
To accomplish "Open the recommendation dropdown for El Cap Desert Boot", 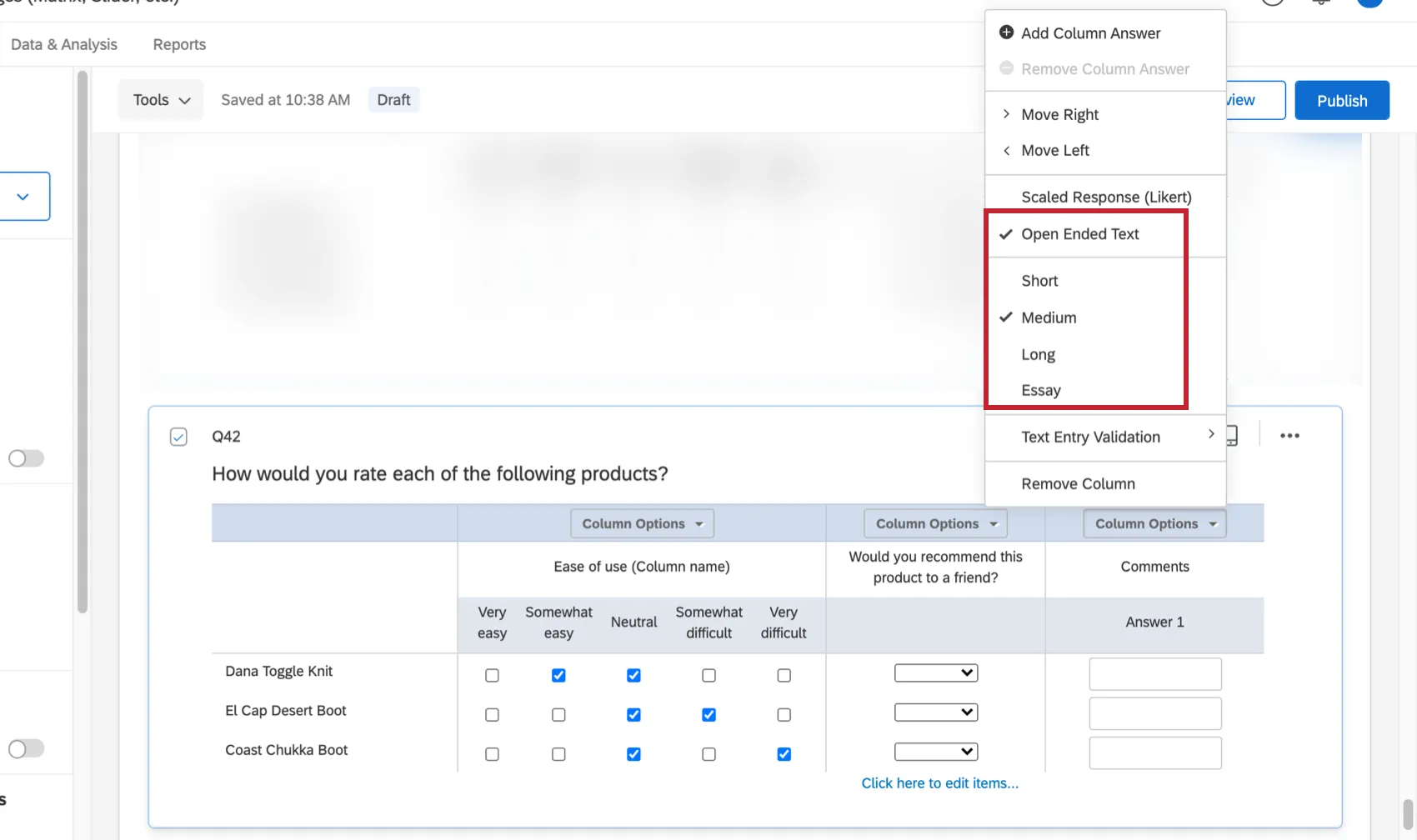I will pos(935,712).
